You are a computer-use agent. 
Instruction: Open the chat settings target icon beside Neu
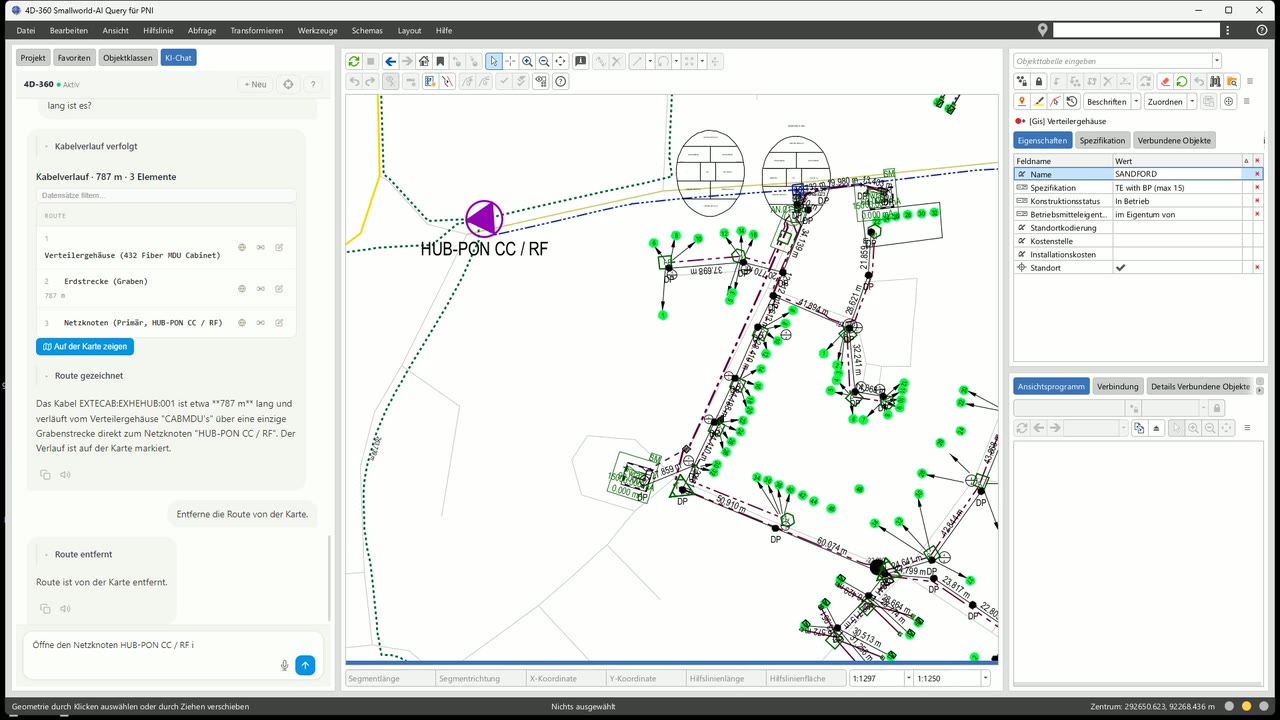[288, 84]
